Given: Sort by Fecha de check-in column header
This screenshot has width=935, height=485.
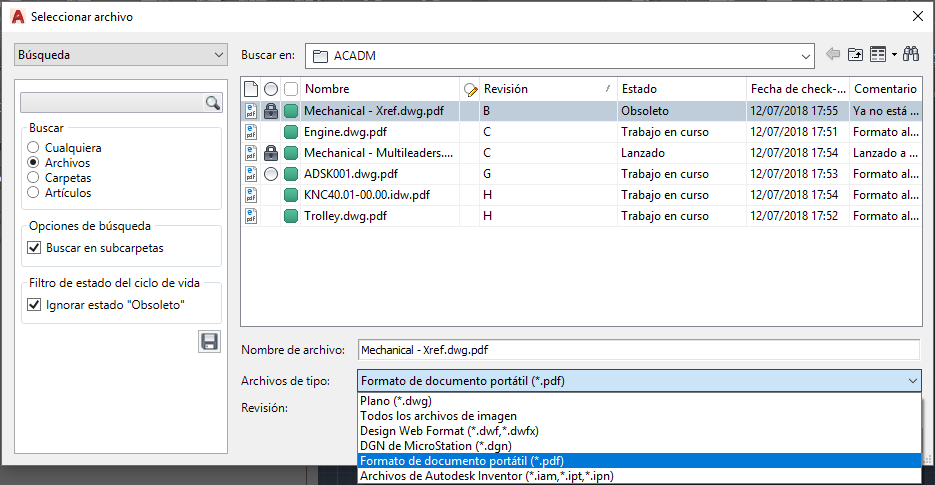Looking at the screenshot, I should [798, 89].
